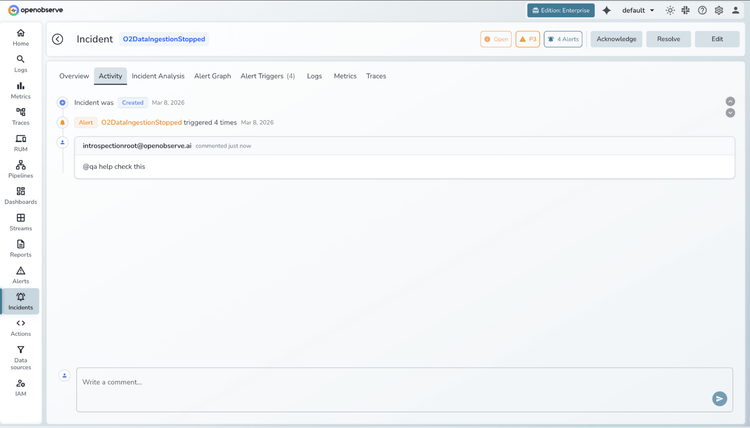The width and height of the screenshot is (750, 428).
Task: Select the Activity tab
Action: [110, 76]
